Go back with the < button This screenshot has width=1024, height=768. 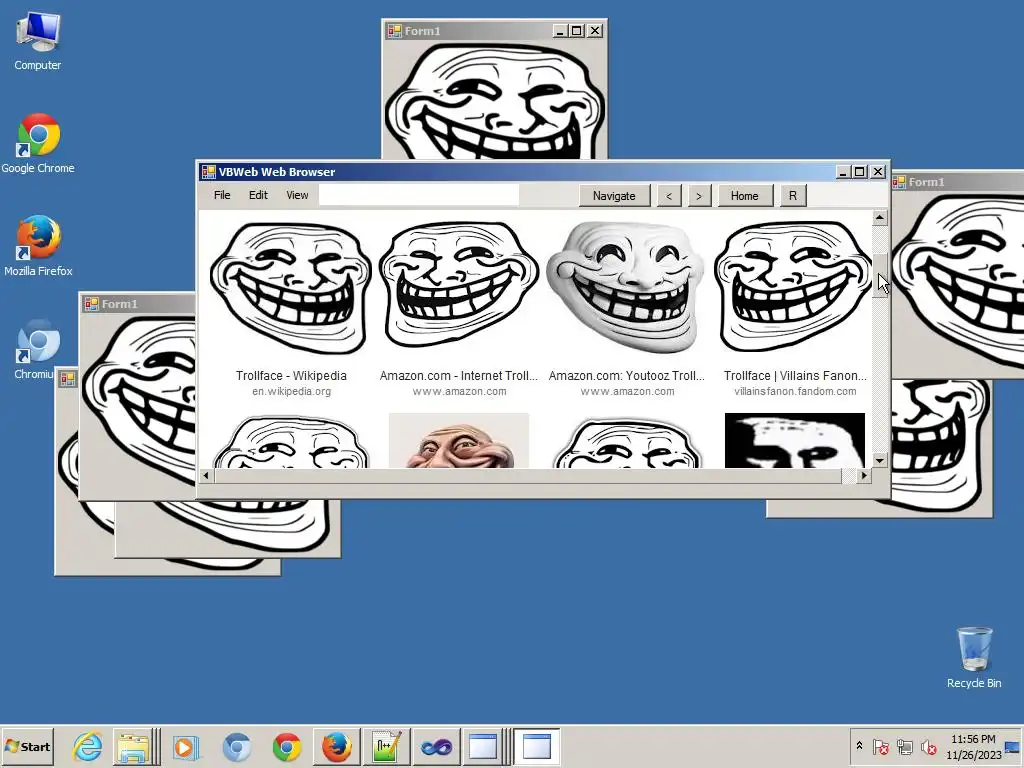coord(669,195)
